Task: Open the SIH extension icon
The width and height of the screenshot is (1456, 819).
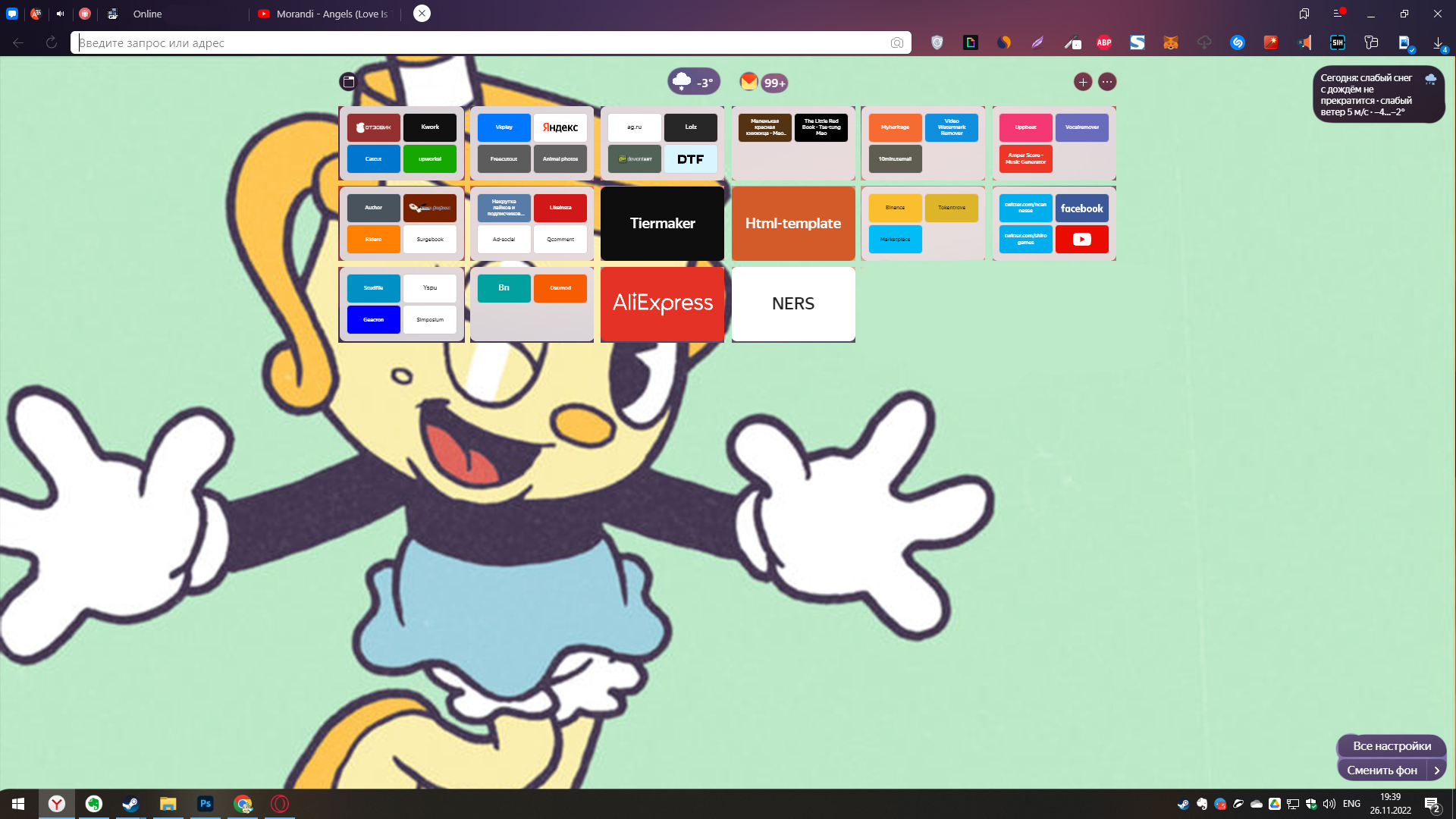Action: click(x=1338, y=42)
